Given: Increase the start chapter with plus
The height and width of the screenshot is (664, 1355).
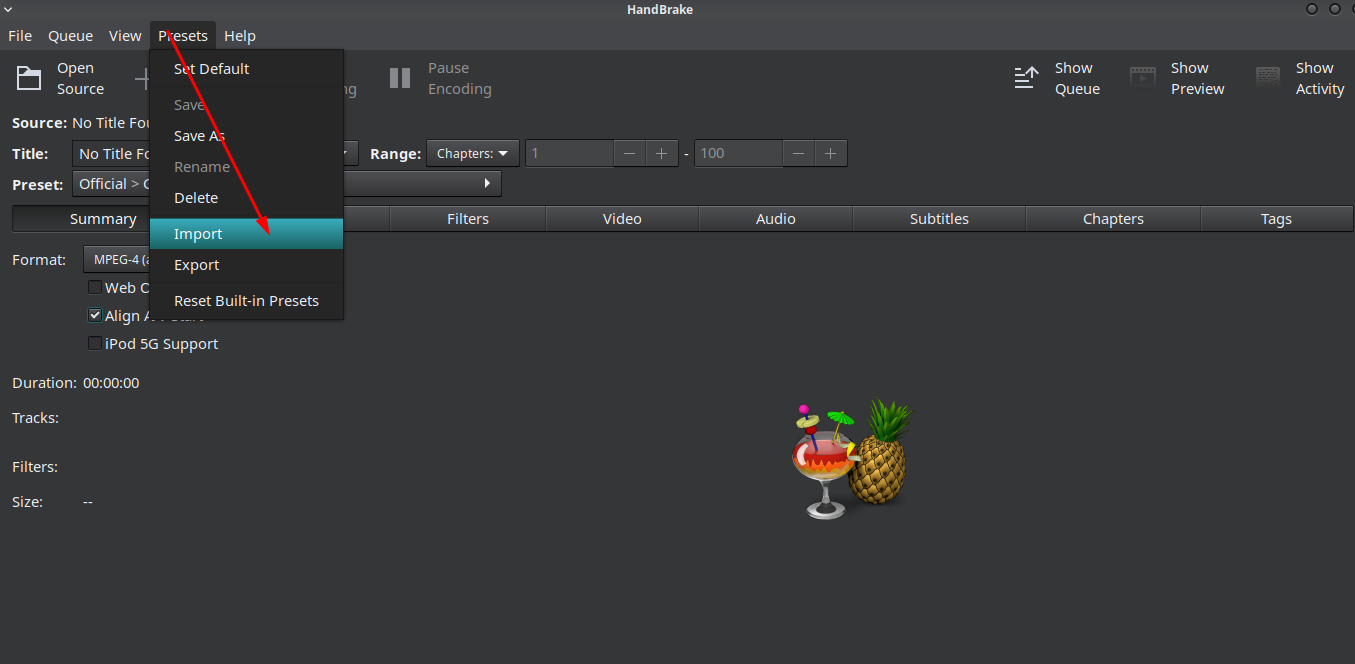Looking at the screenshot, I should click(x=661, y=153).
